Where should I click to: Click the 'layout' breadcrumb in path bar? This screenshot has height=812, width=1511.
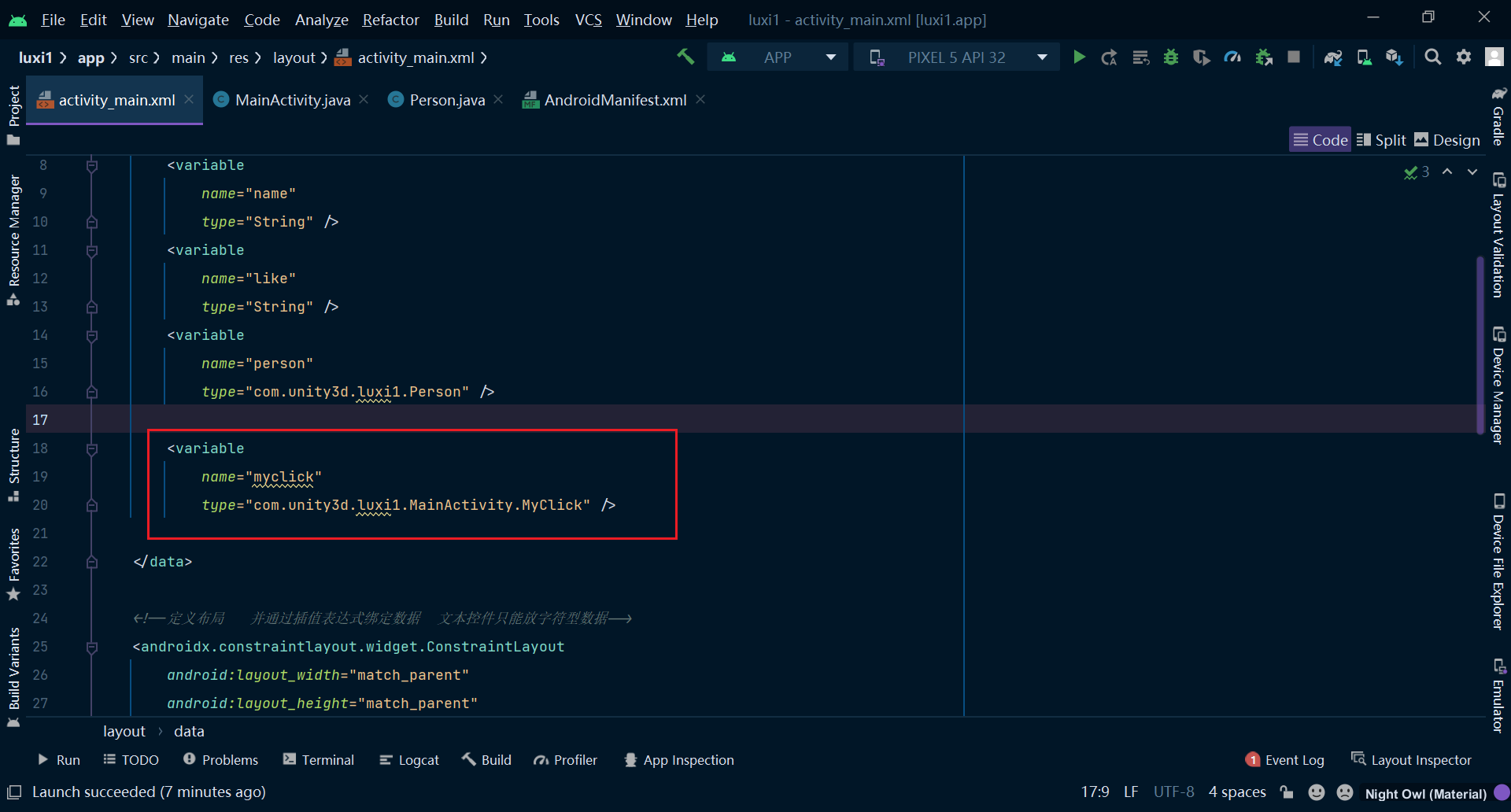click(294, 57)
